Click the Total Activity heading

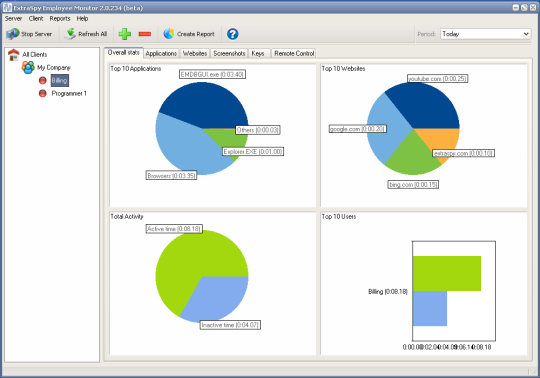pyautogui.click(x=127, y=217)
